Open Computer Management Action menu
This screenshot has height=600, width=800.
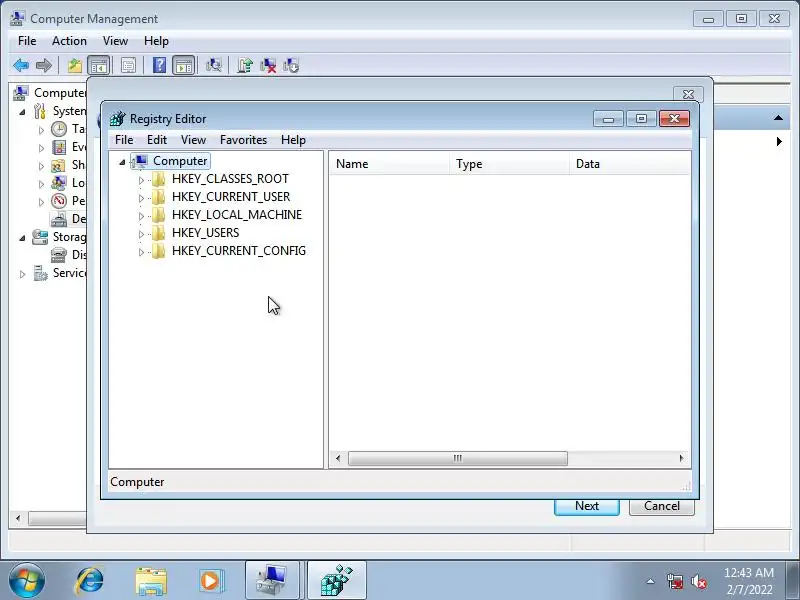tap(69, 41)
